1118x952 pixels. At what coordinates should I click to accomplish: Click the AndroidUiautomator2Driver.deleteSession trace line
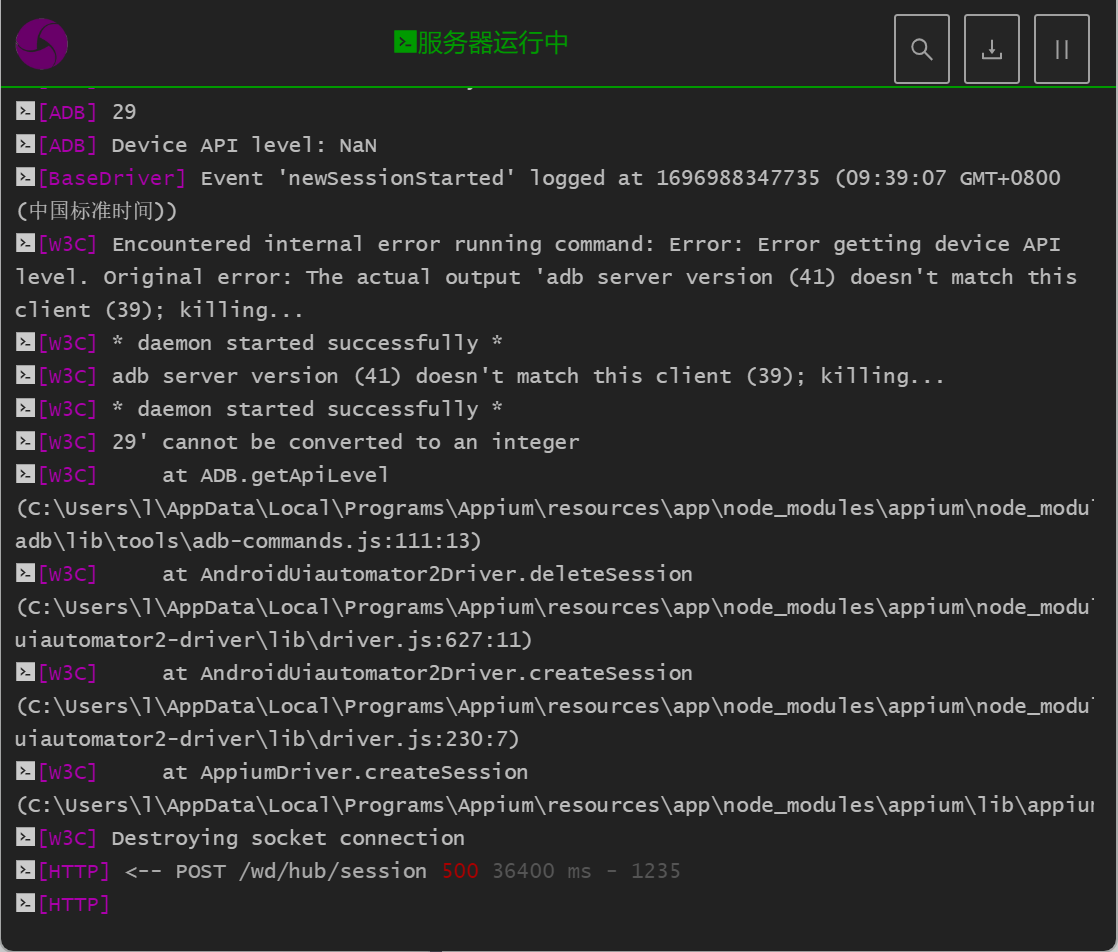pos(427,574)
